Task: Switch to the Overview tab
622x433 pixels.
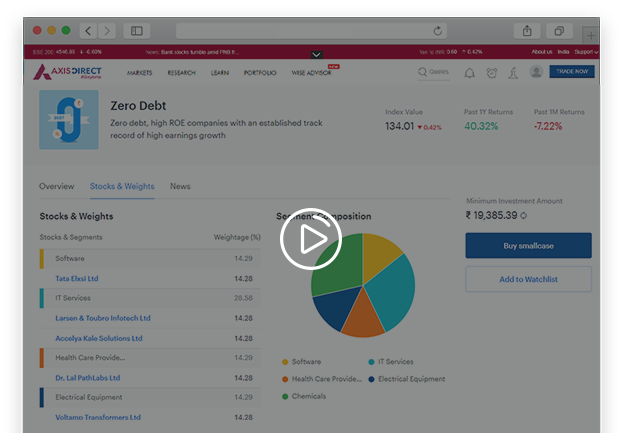Action: (x=56, y=186)
